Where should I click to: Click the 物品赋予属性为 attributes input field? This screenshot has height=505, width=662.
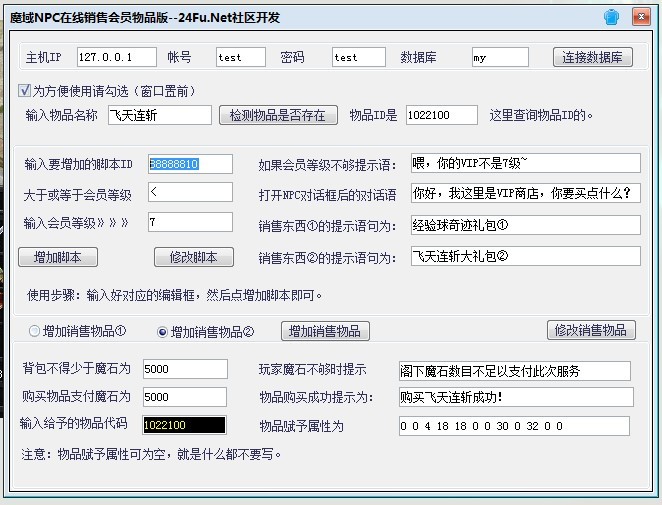pyautogui.click(x=513, y=426)
